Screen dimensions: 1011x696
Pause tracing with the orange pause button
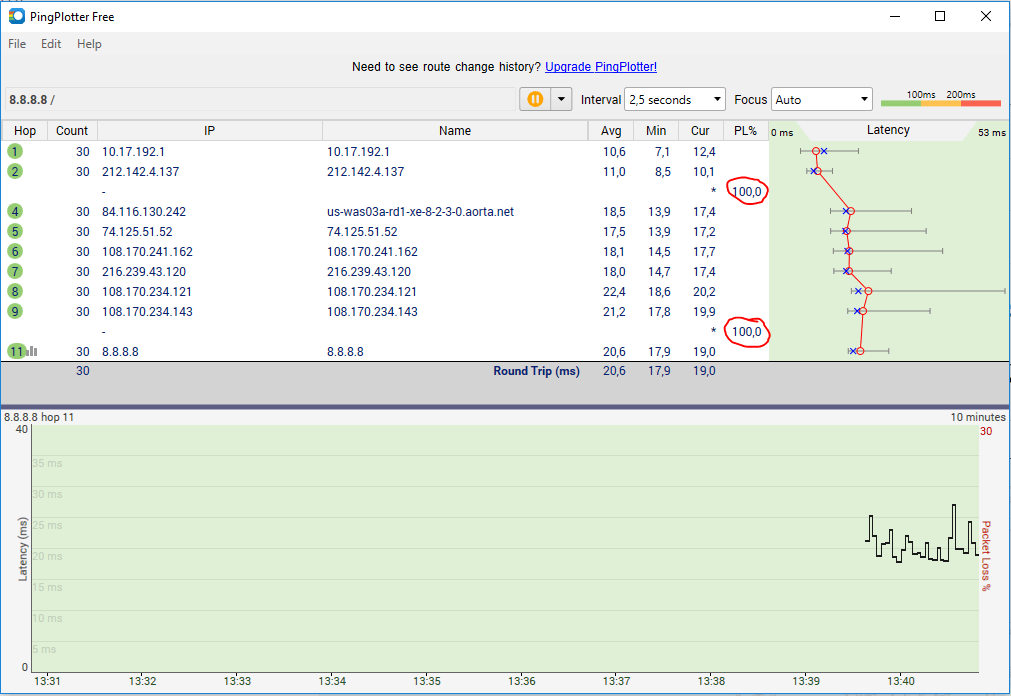pos(535,99)
